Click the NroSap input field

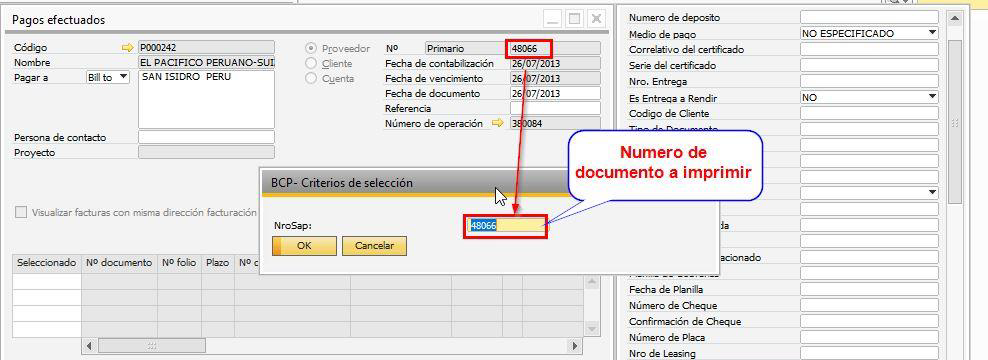507,226
